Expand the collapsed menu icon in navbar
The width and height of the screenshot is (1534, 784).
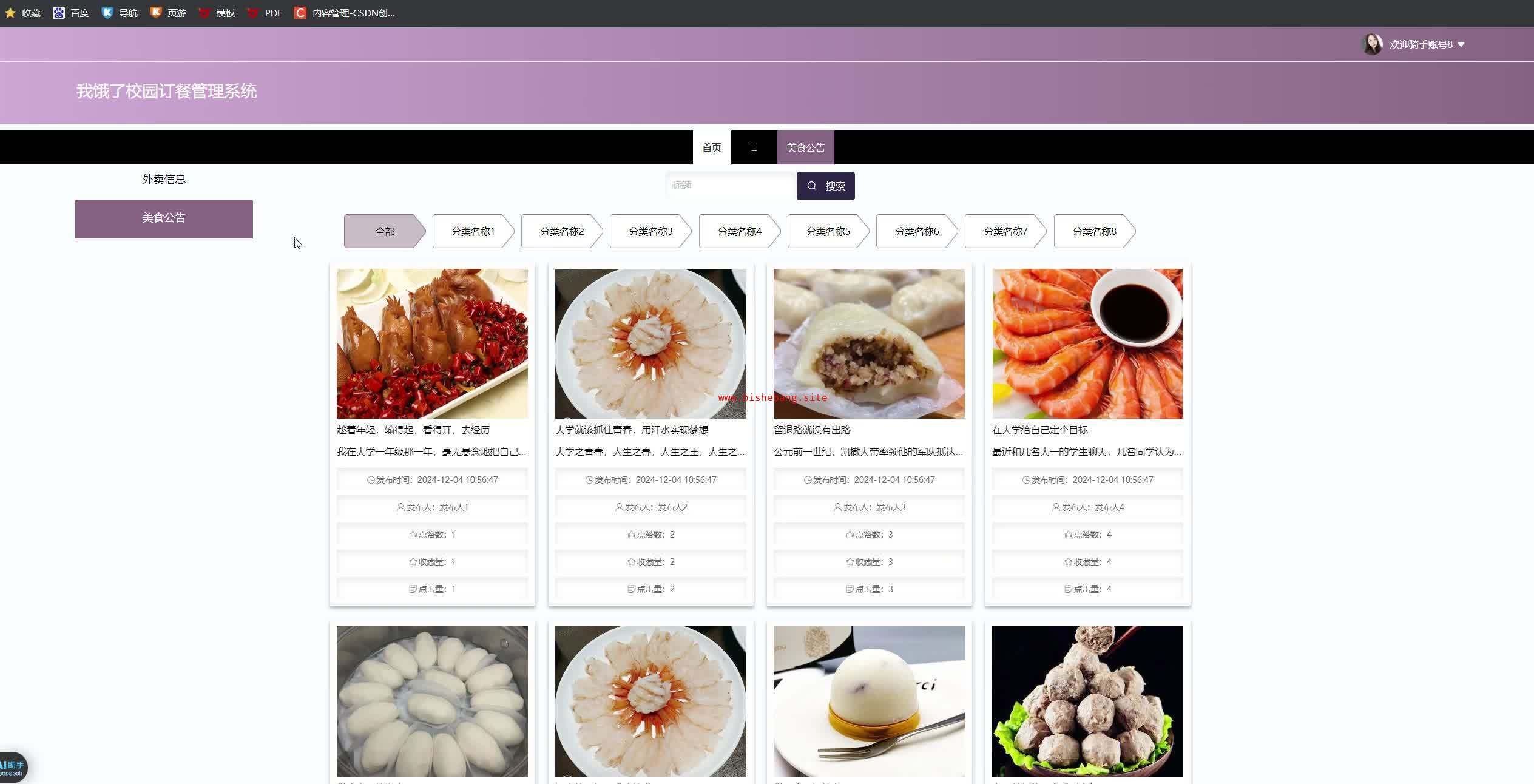754,147
